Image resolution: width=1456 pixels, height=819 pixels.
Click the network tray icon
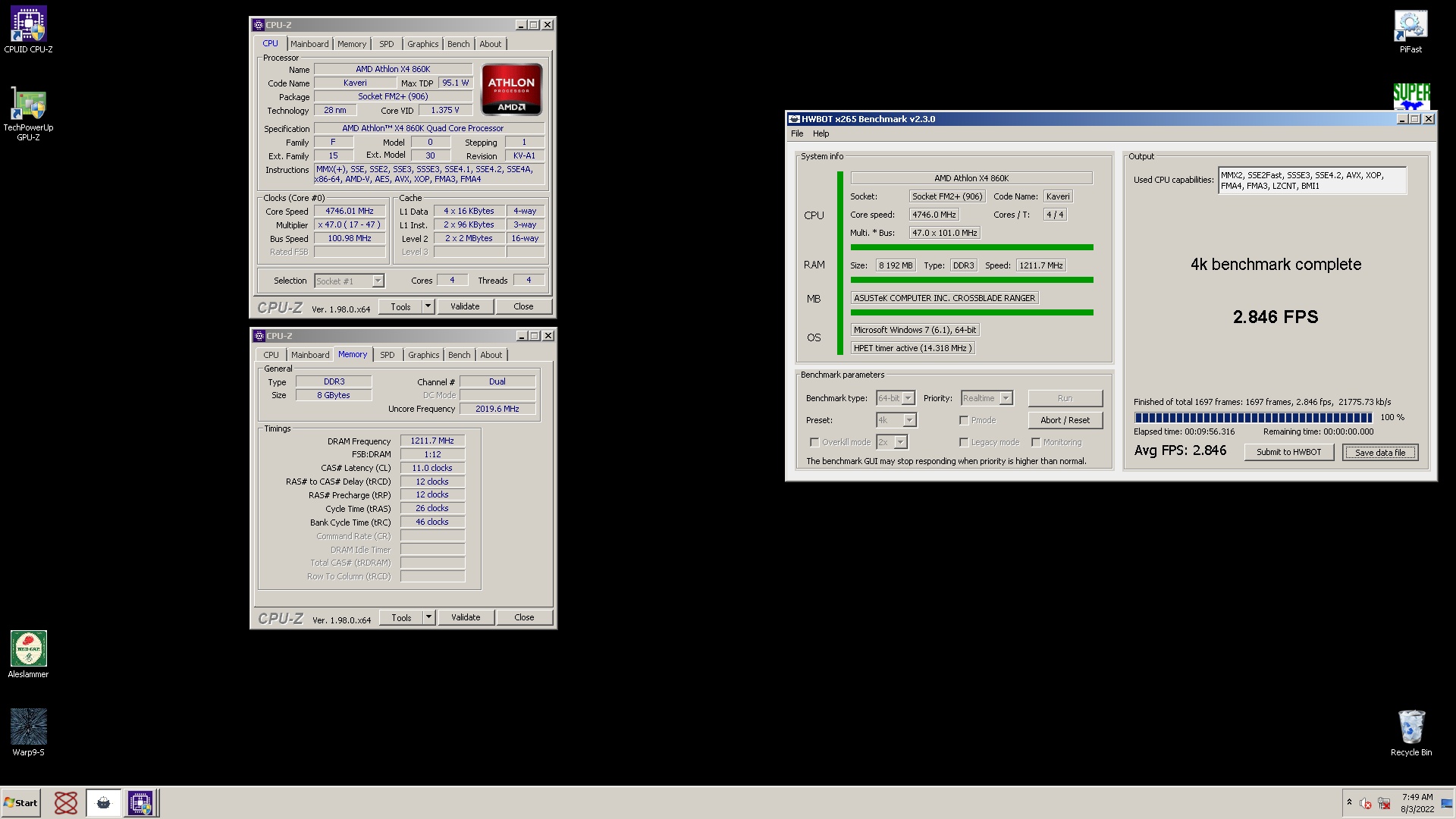click(1384, 803)
